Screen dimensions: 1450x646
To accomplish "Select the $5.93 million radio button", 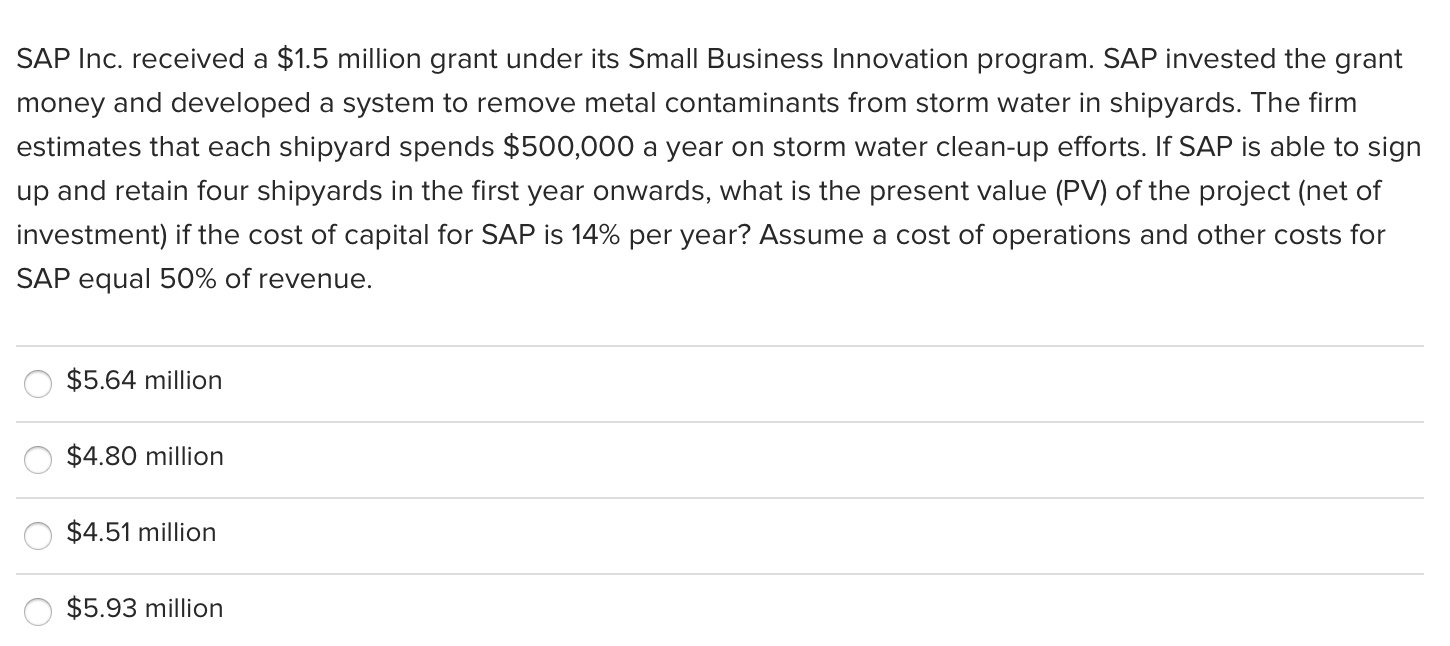I will click(37, 612).
